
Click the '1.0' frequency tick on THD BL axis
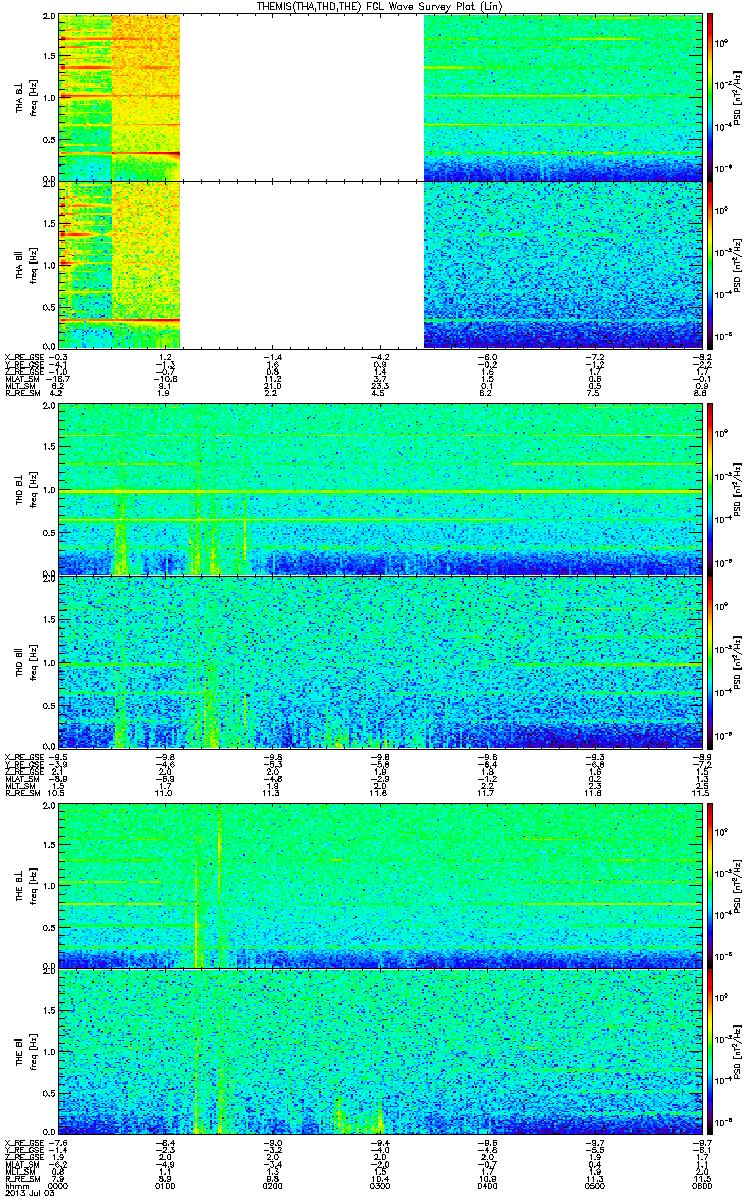pyautogui.click(x=49, y=491)
